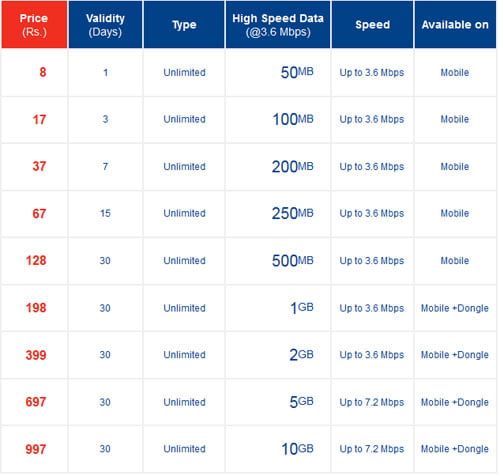Select the High Speed Data header
The height and width of the screenshot is (476, 500).
coord(278,24)
